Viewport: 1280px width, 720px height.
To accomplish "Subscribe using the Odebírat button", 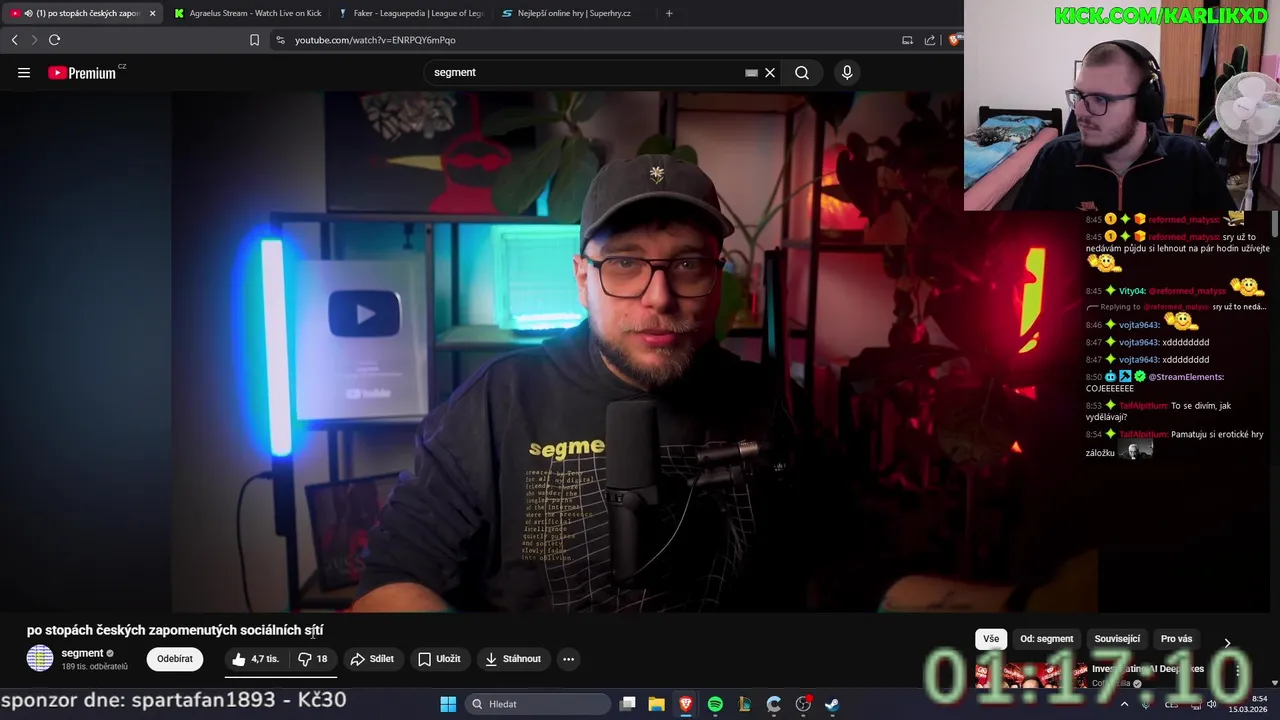I will pyautogui.click(x=175, y=659).
